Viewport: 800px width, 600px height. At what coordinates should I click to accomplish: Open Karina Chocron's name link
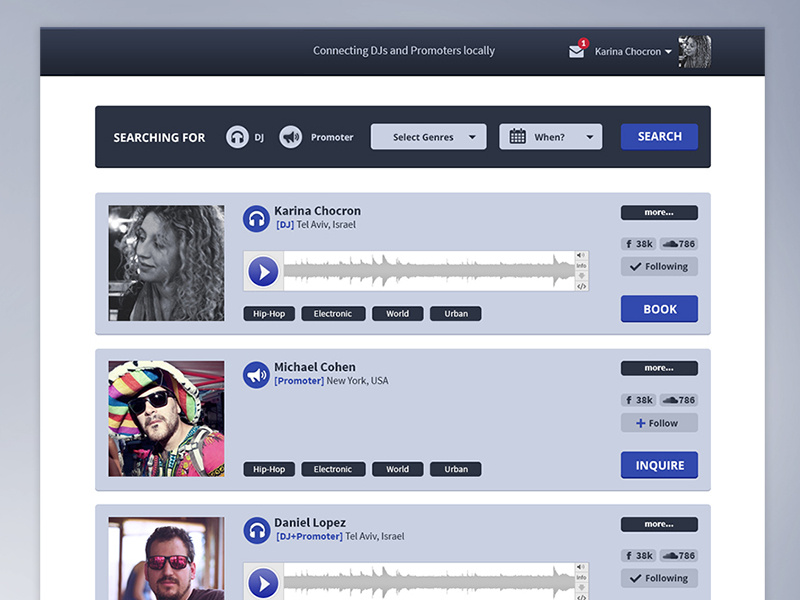coord(317,211)
